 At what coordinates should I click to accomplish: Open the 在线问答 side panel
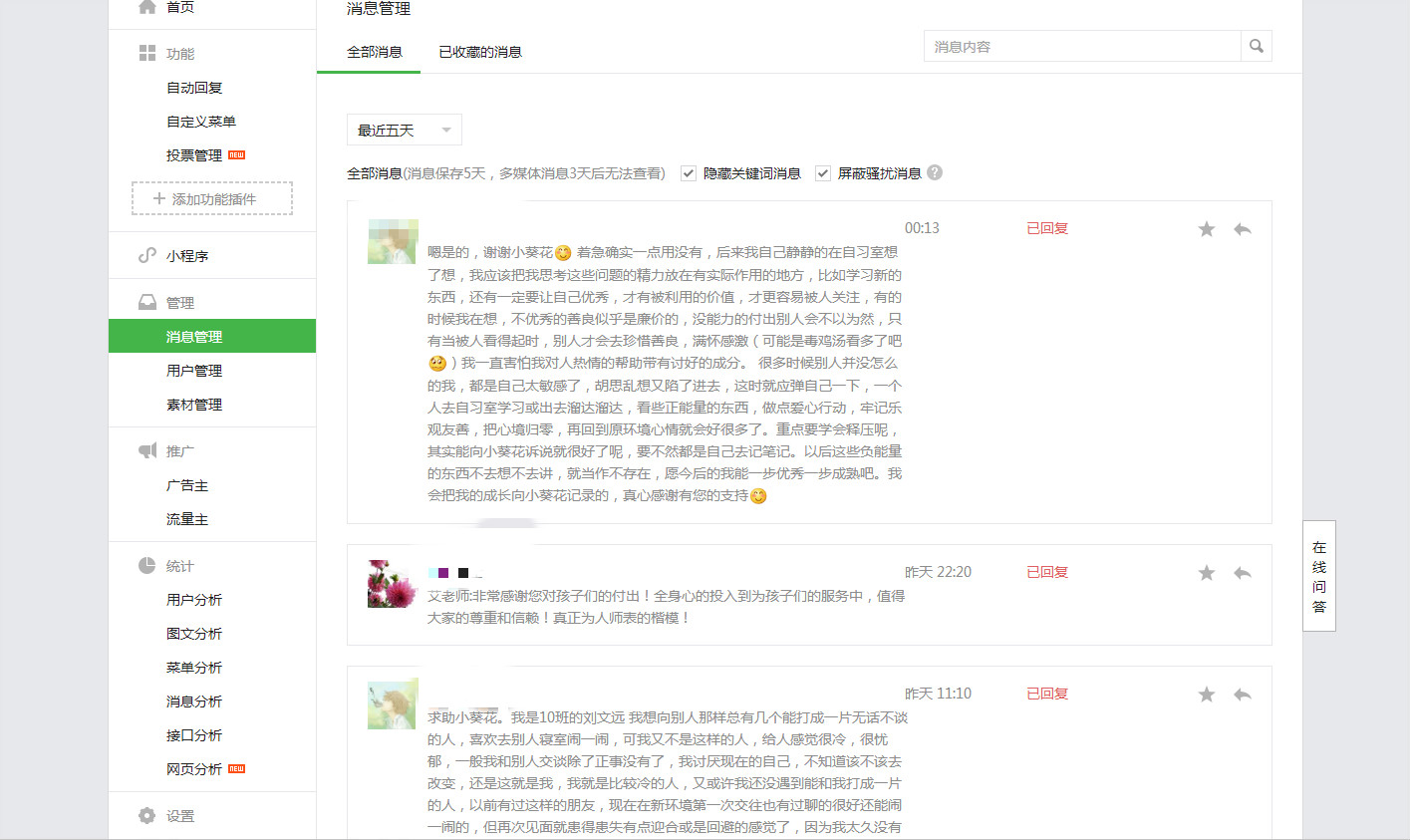pos(1318,576)
